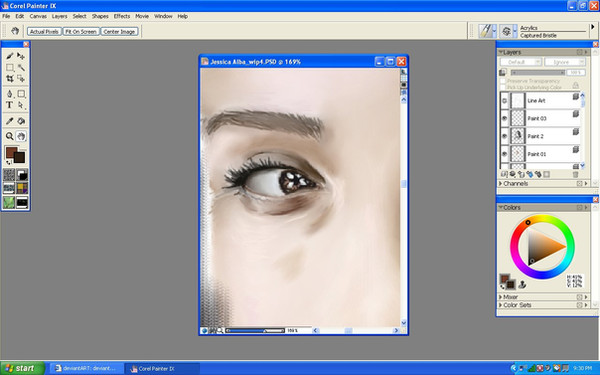The image size is (600, 375).
Task: Select the Crop tool
Action: coord(10,79)
